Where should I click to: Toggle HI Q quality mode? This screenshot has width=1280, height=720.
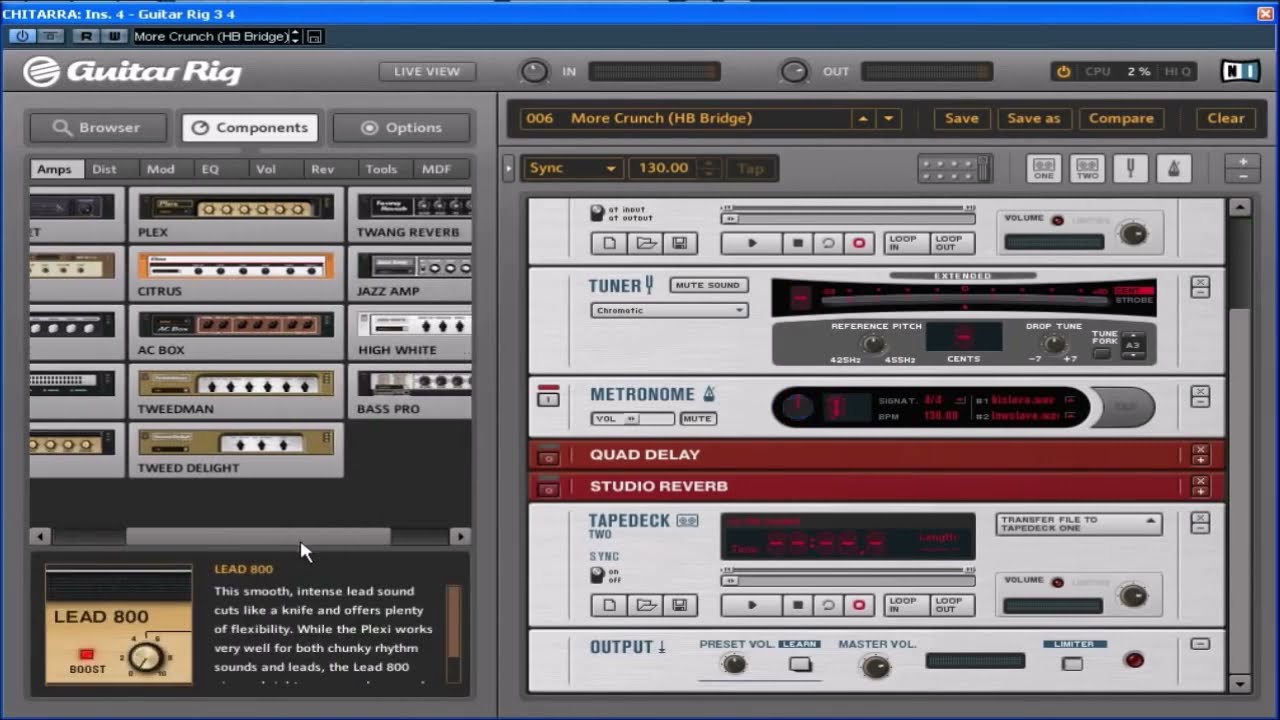(1177, 71)
